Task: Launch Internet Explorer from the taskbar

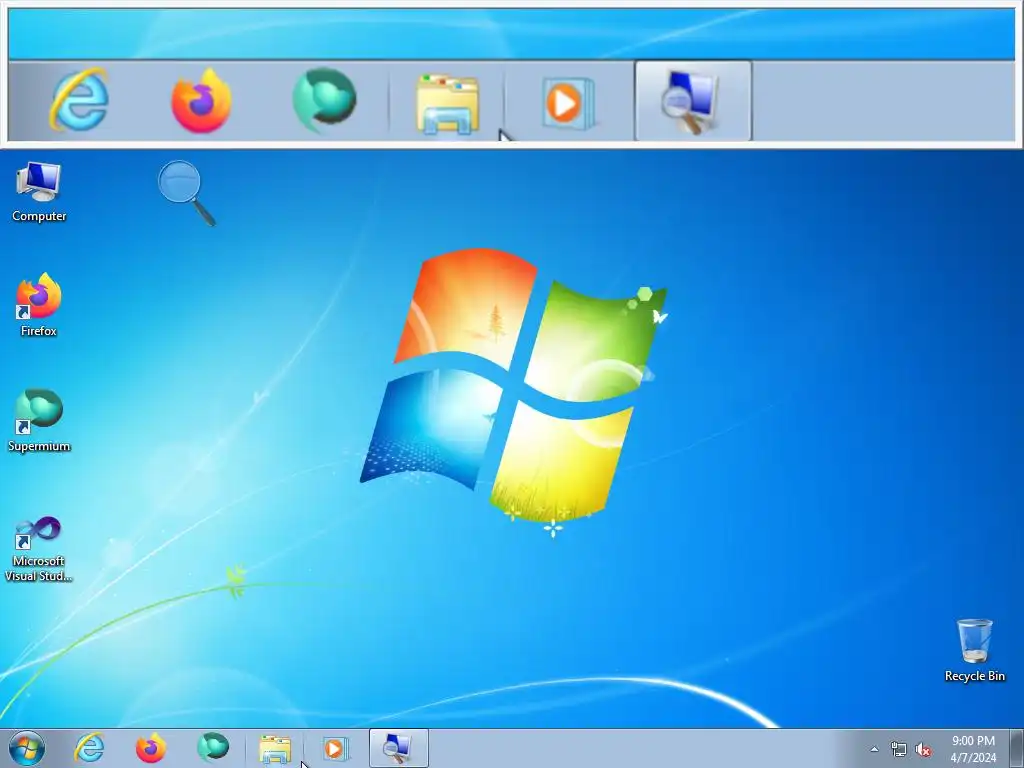Action: click(89, 748)
